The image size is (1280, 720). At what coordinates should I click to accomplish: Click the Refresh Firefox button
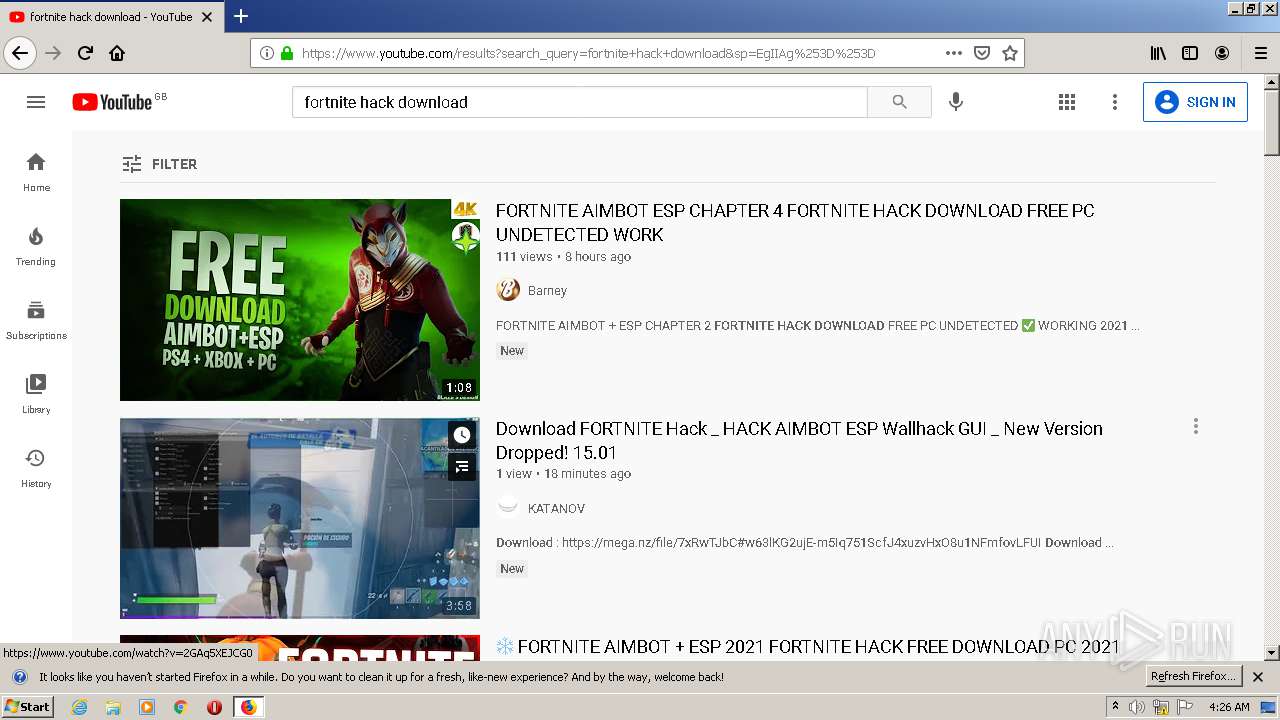1193,677
